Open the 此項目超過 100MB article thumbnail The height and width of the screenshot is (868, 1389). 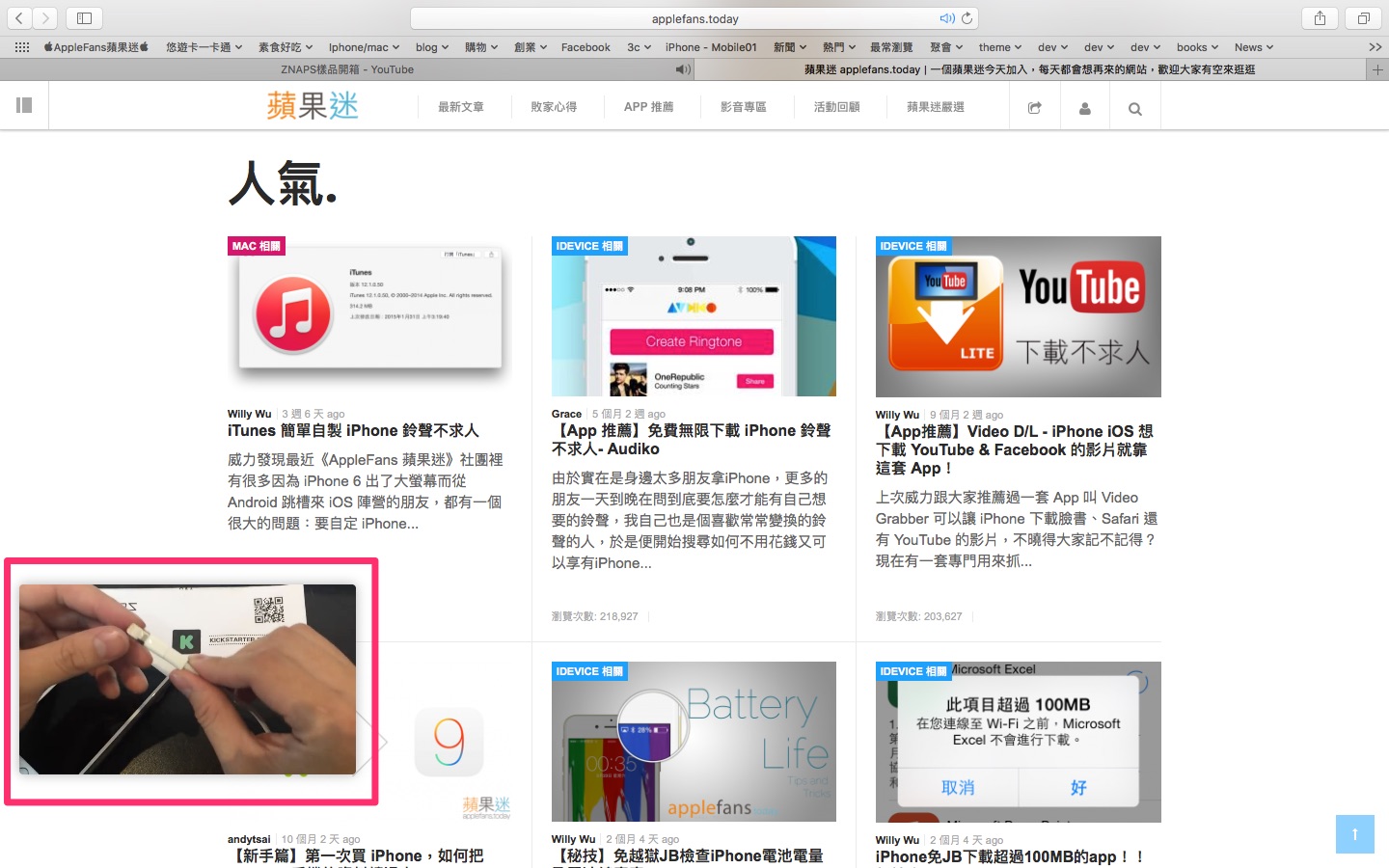coord(1018,742)
